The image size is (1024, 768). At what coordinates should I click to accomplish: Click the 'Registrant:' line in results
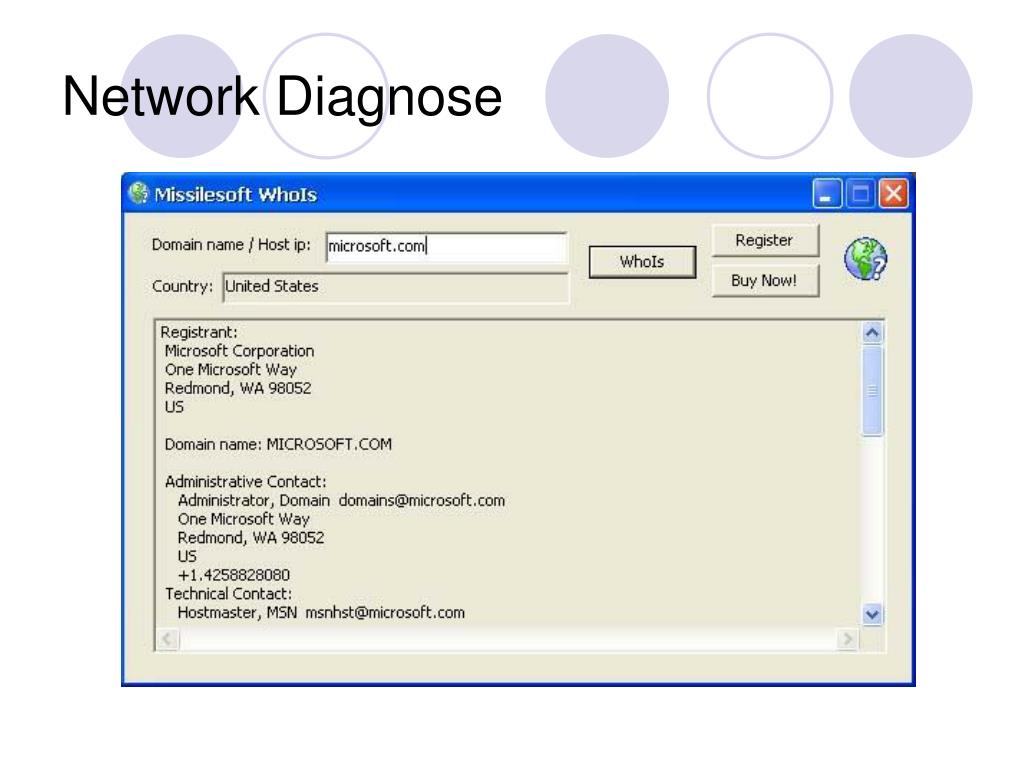click(199, 332)
